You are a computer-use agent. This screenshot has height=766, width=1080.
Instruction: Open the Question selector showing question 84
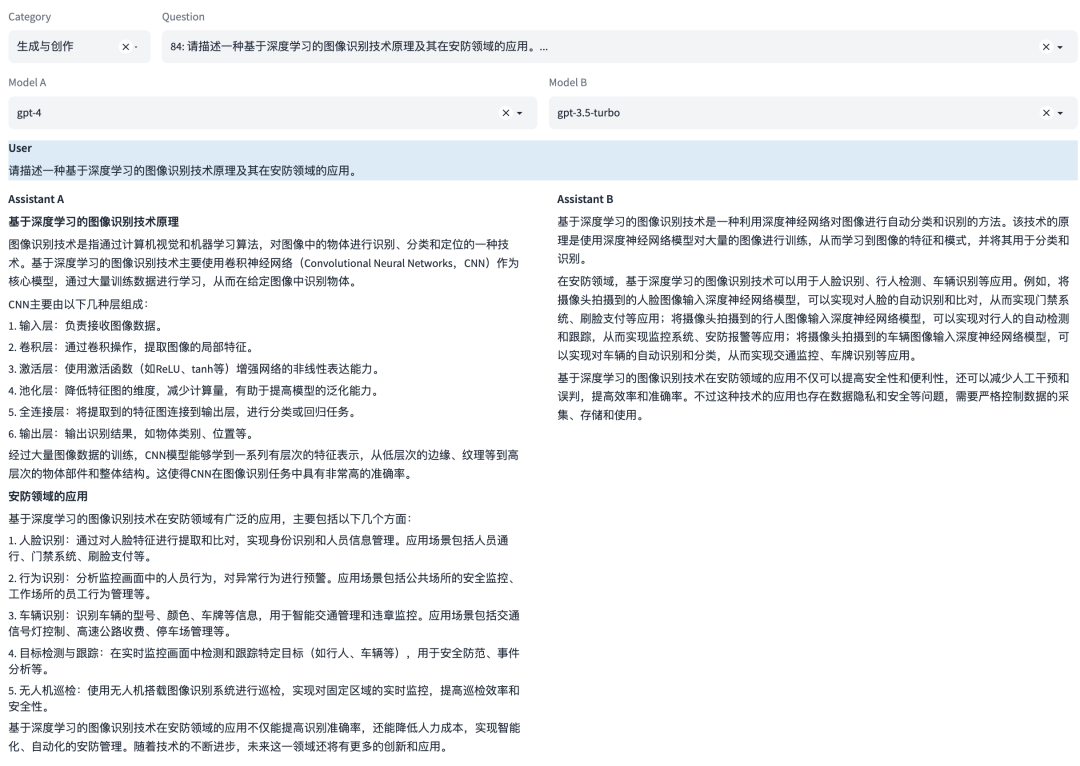click(500, 47)
